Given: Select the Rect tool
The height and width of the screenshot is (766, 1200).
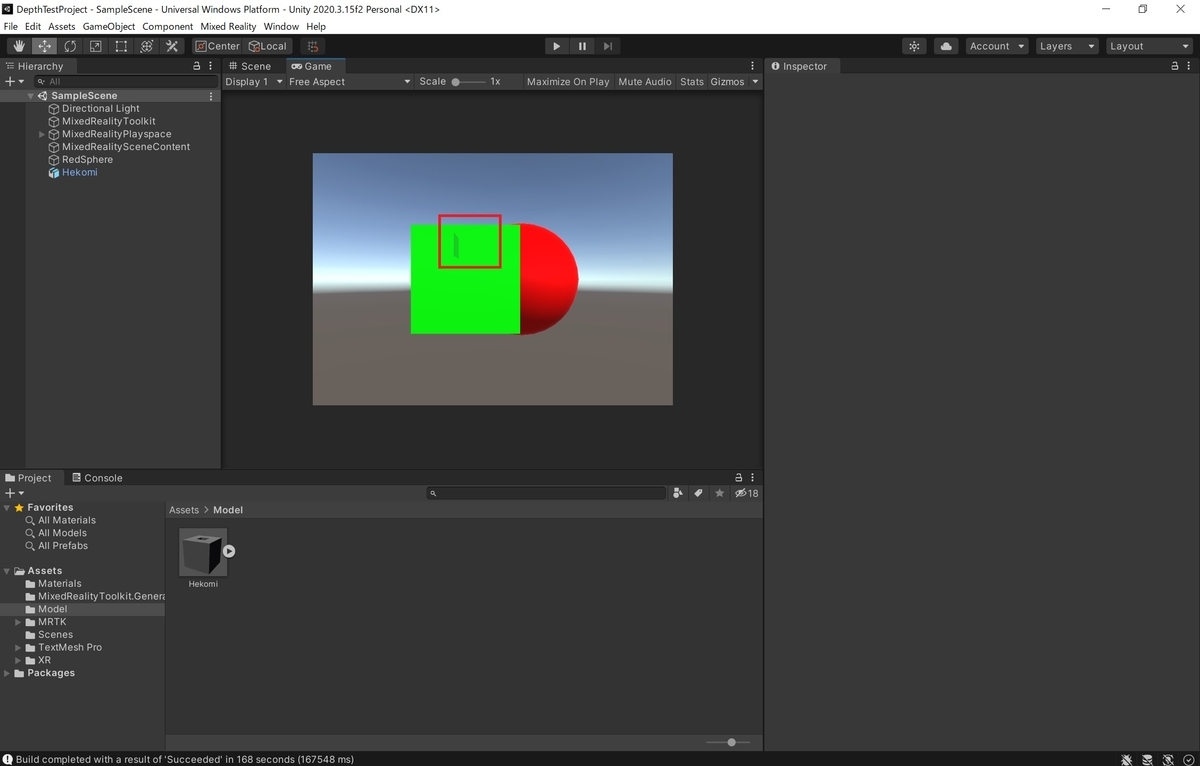Looking at the screenshot, I should tap(121, 46).
